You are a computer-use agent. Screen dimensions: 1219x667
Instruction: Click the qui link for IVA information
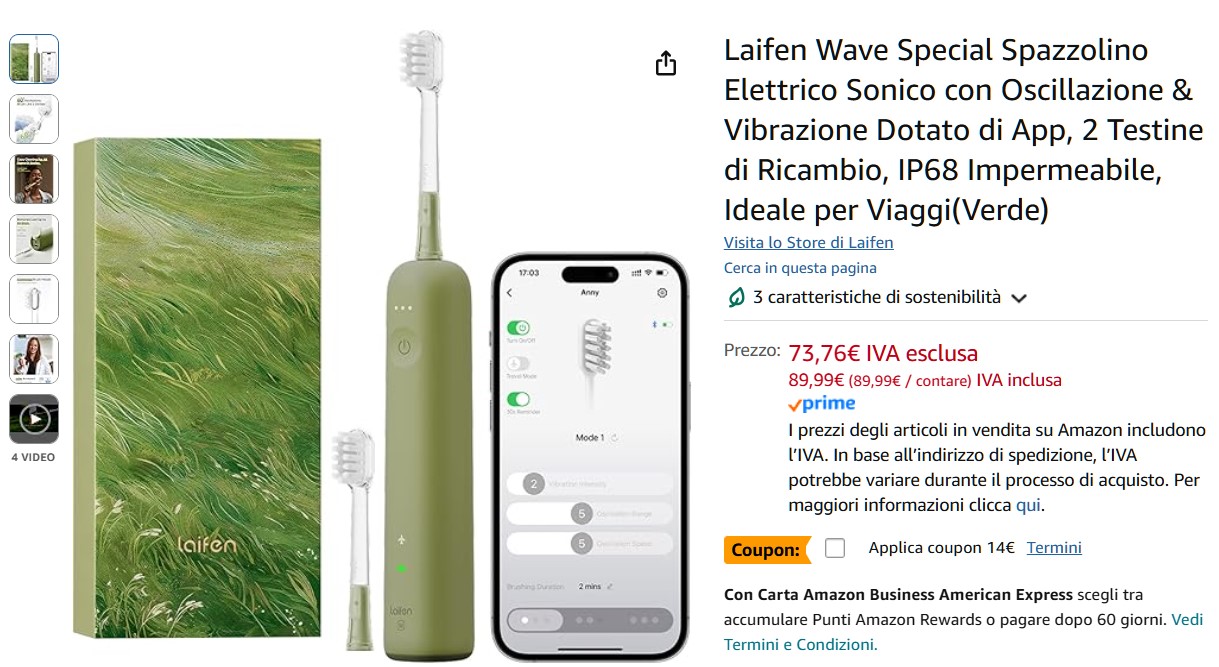(1028, 506)
